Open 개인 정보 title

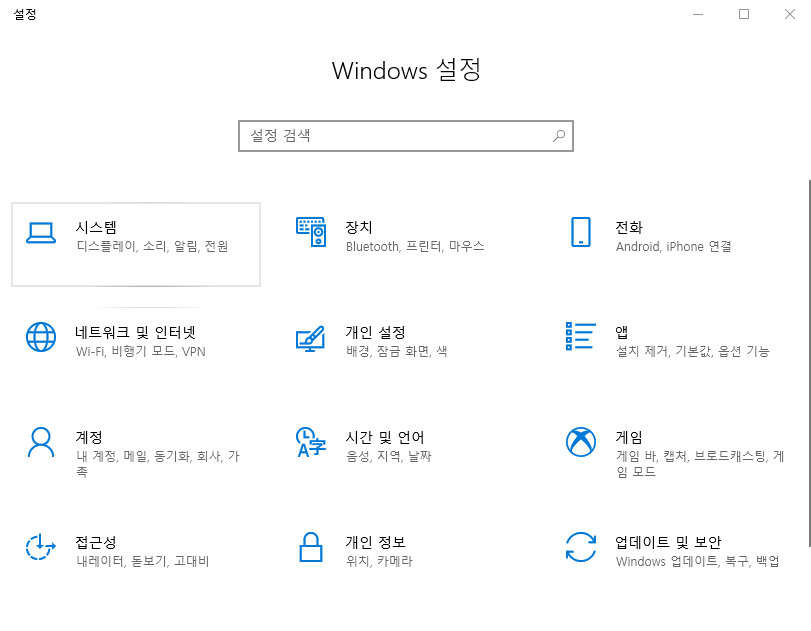pyautogui.click(x=376, y=542)
